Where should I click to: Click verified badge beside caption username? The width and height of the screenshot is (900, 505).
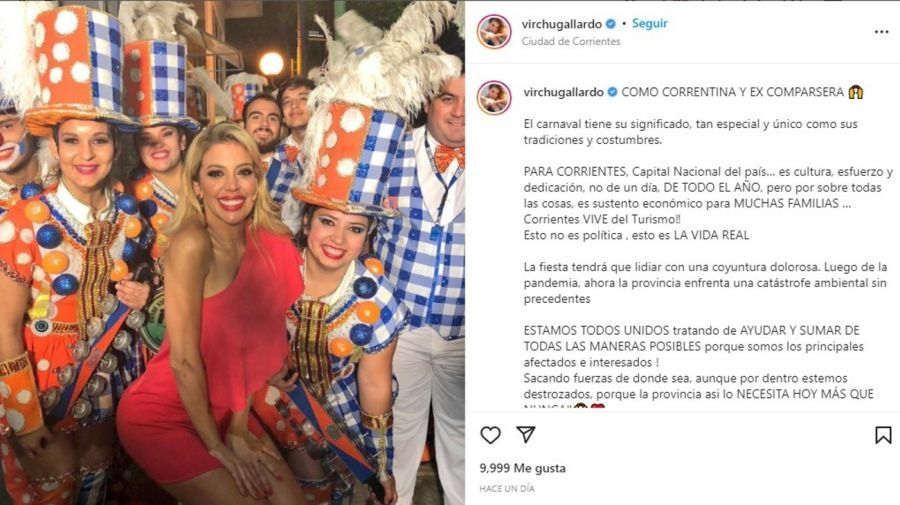point(612,92)
